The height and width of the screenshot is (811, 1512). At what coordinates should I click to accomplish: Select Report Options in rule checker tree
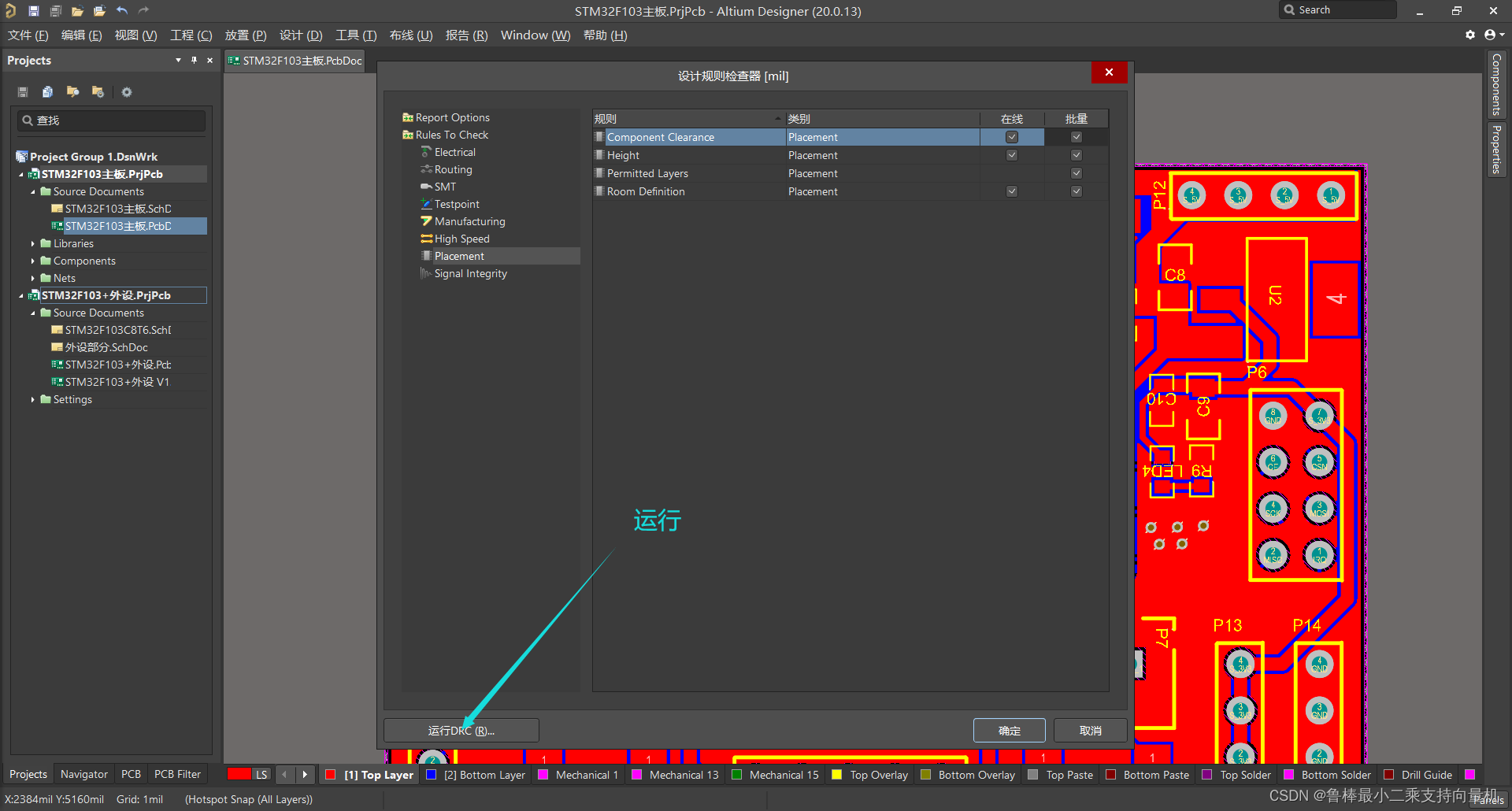[x=452, y=117]
